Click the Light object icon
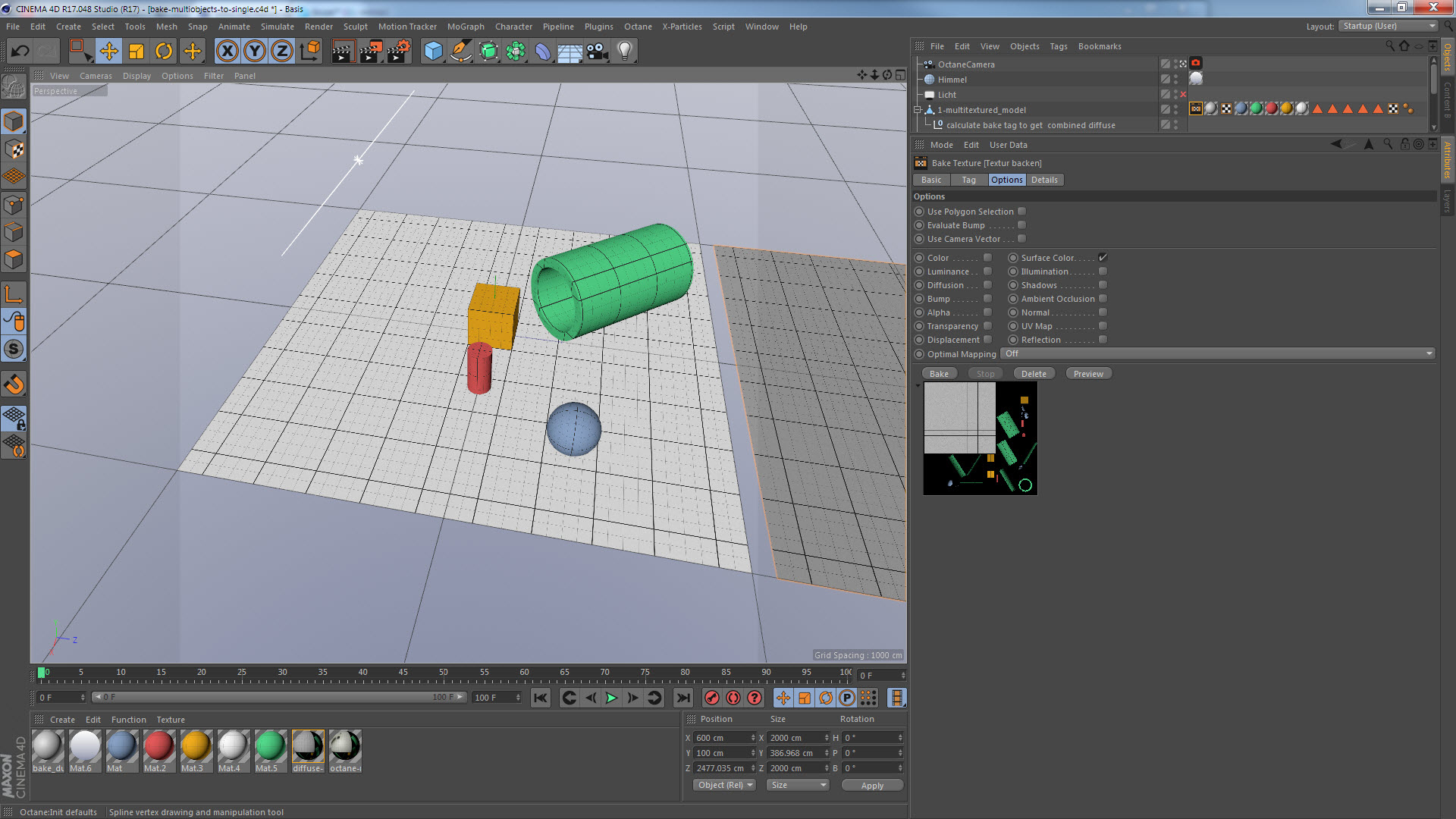1456x819 pixels. [x=624, y=52]
